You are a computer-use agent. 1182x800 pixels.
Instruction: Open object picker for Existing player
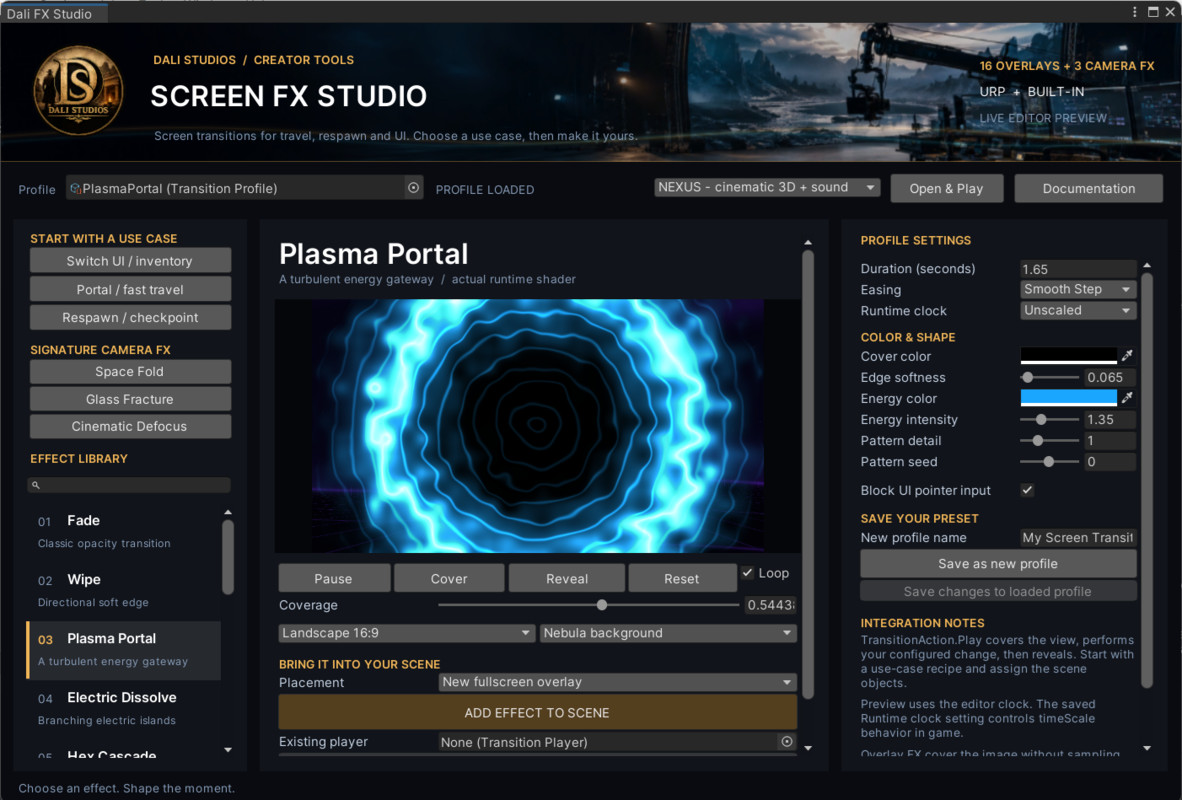coord(786,742)
